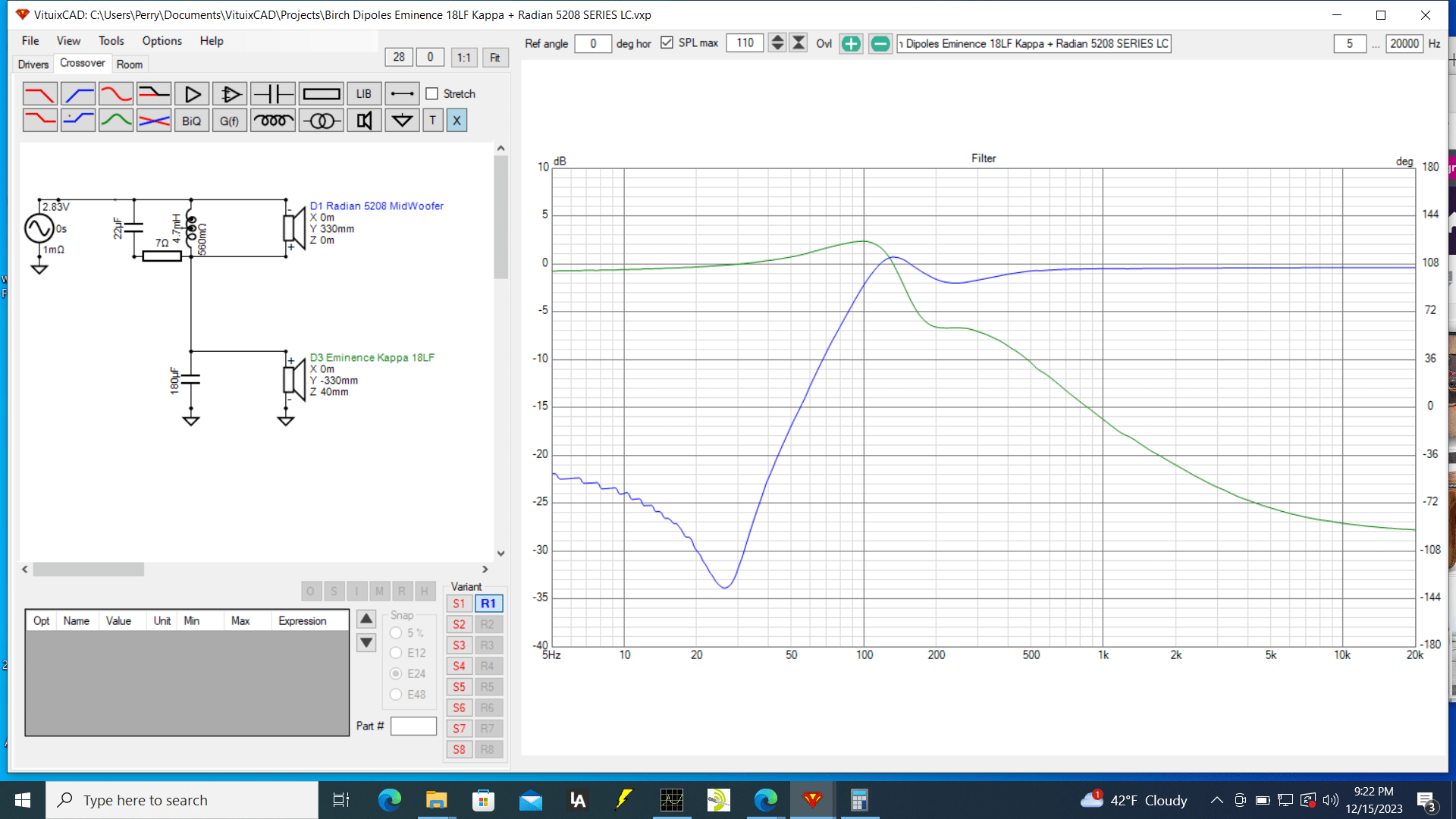The height and width of the screenshot is (819, 1456).
Task: Open the View menu
Action: (68, 41)
